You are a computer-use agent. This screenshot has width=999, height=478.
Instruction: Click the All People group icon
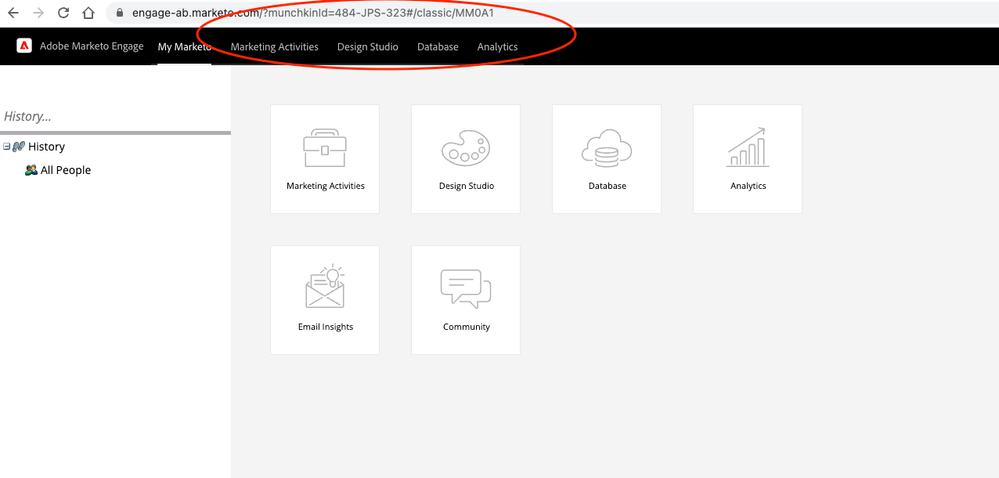pyautogui.click(x=31, y=170)
